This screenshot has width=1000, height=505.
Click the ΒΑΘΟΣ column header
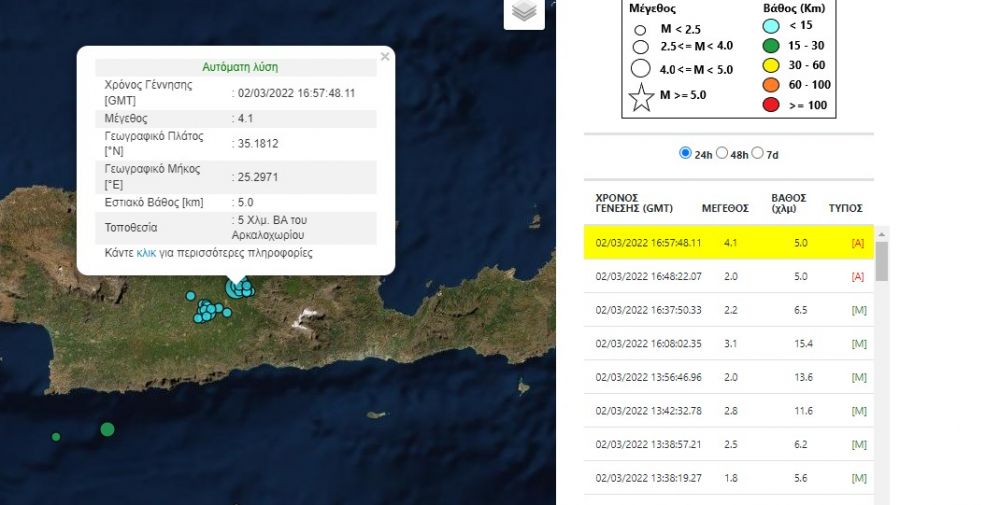click(x=788, y=203)
